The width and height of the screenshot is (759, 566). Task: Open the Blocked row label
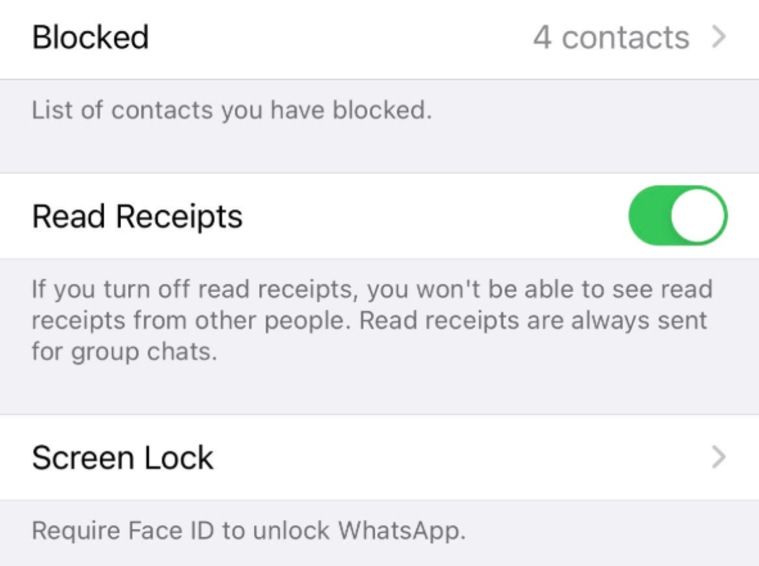point(90,37)
